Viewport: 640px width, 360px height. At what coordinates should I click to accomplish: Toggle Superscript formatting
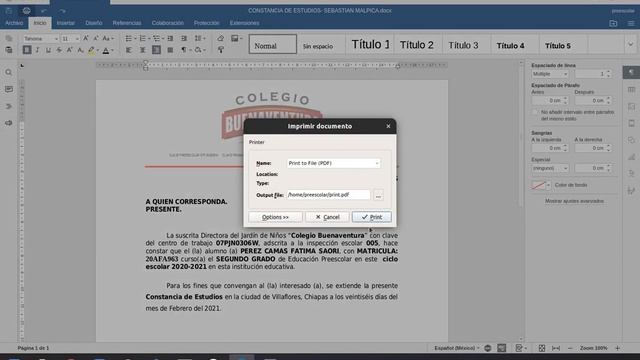pos(69,50)
